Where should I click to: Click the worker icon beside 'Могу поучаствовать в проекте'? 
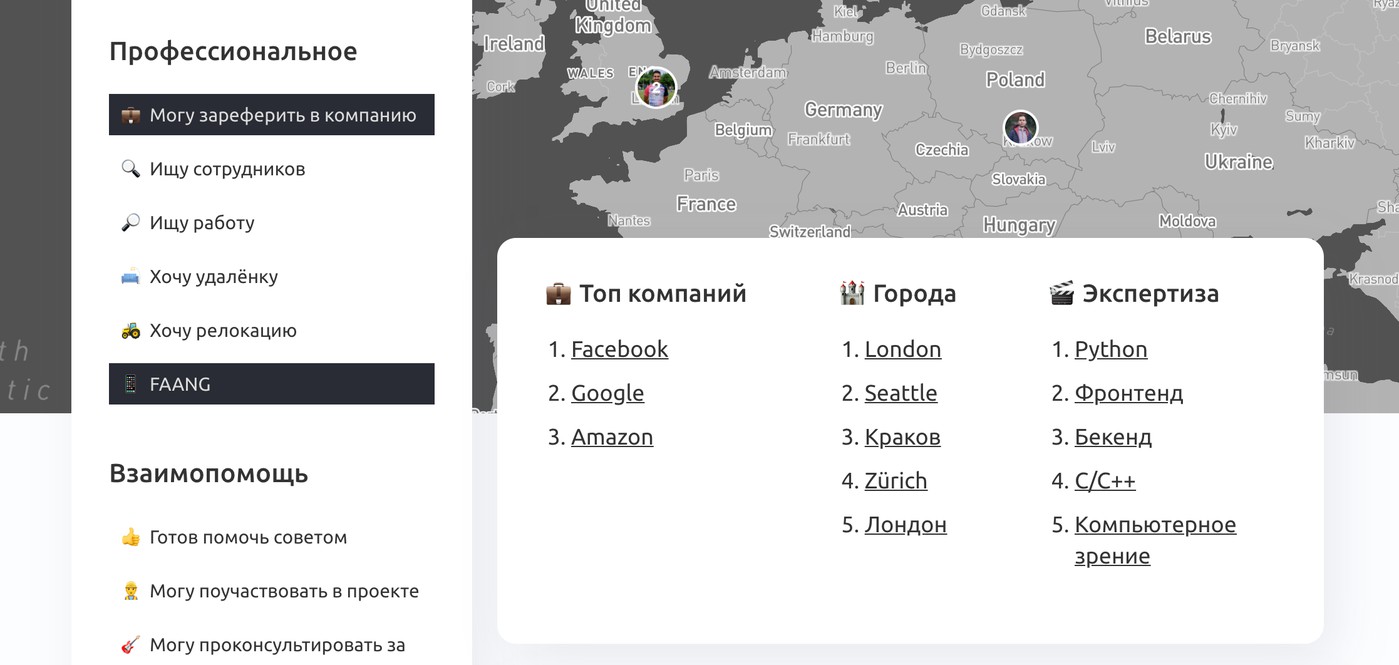click(x=130, y=592)
